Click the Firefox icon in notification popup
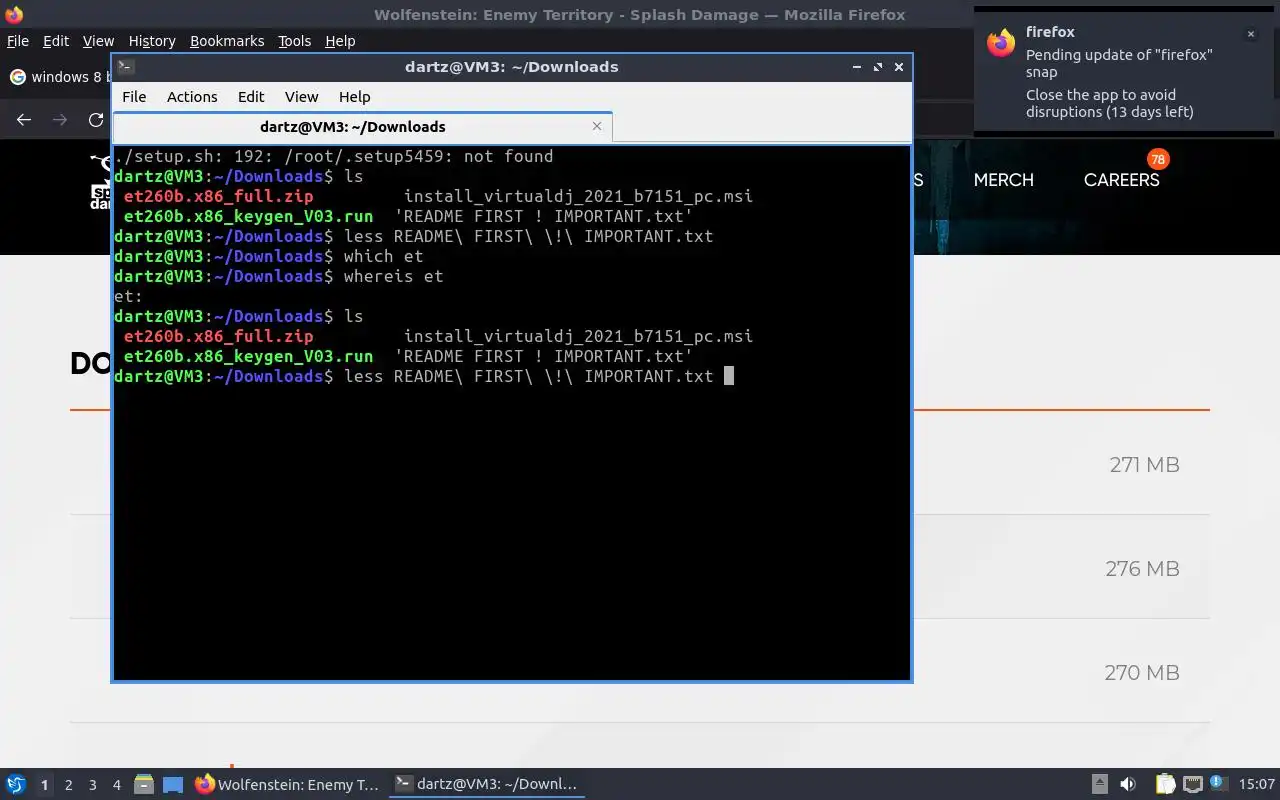 point(1001,43)
